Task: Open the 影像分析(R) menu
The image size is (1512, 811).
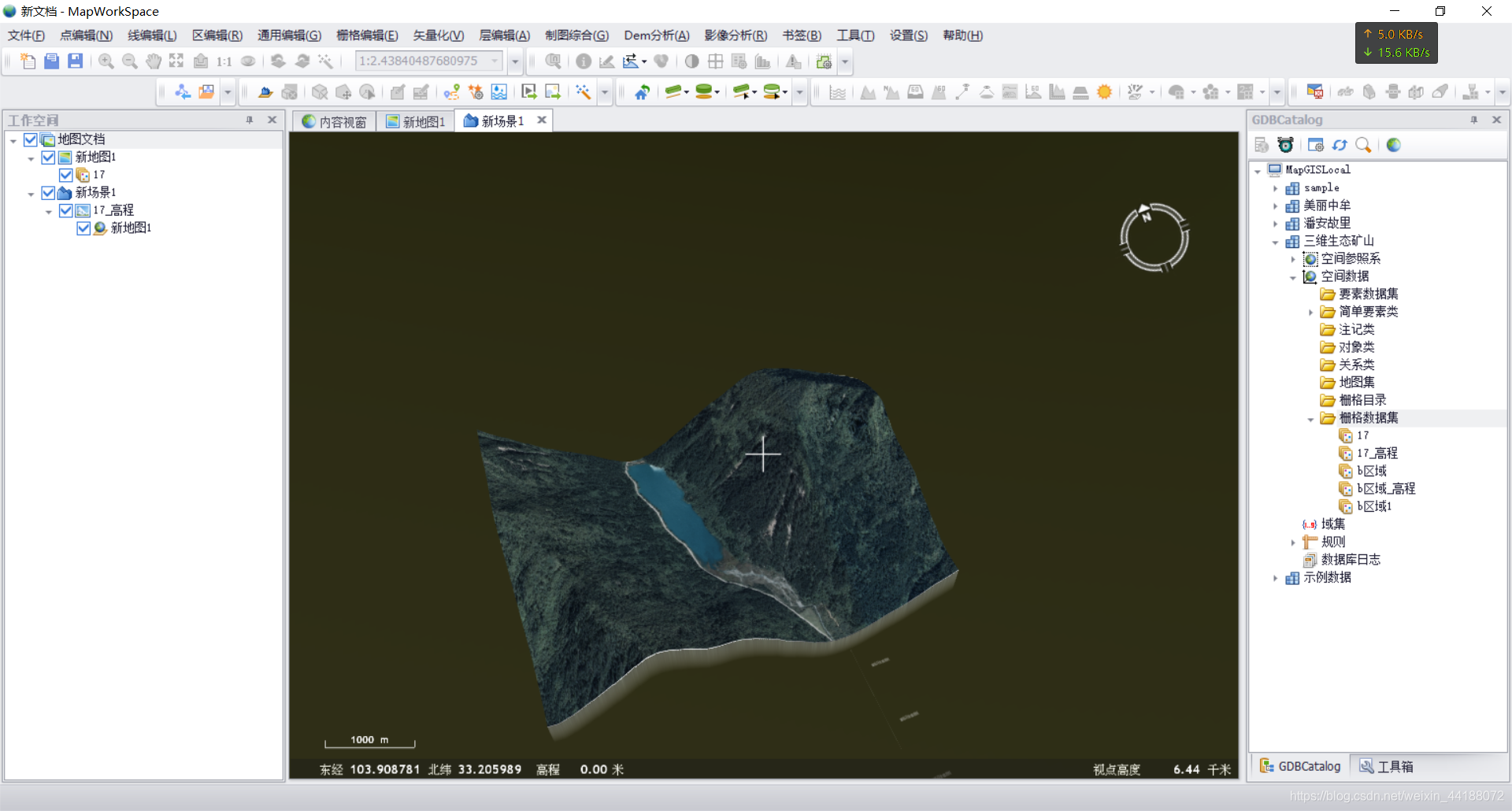Action: pyautogui.click(x=736, y=35)
